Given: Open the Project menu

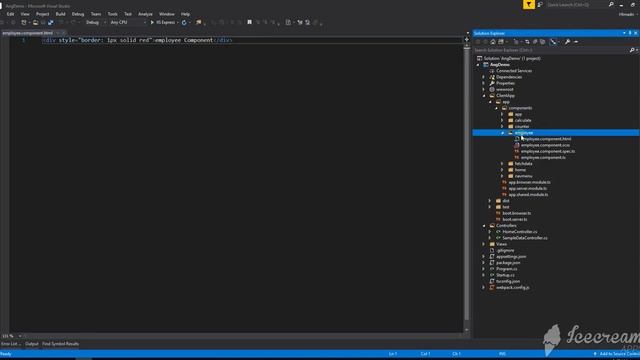Looking at the screenshot, I should pyautogui.click(x=42, y=14).
